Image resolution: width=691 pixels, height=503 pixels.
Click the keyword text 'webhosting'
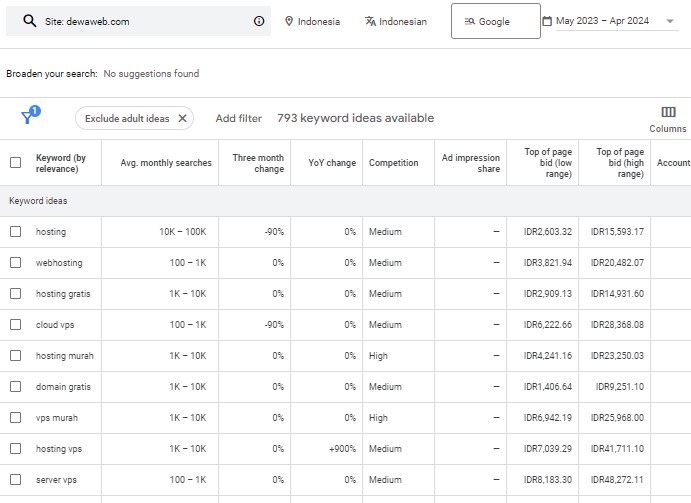coord(59,263)
